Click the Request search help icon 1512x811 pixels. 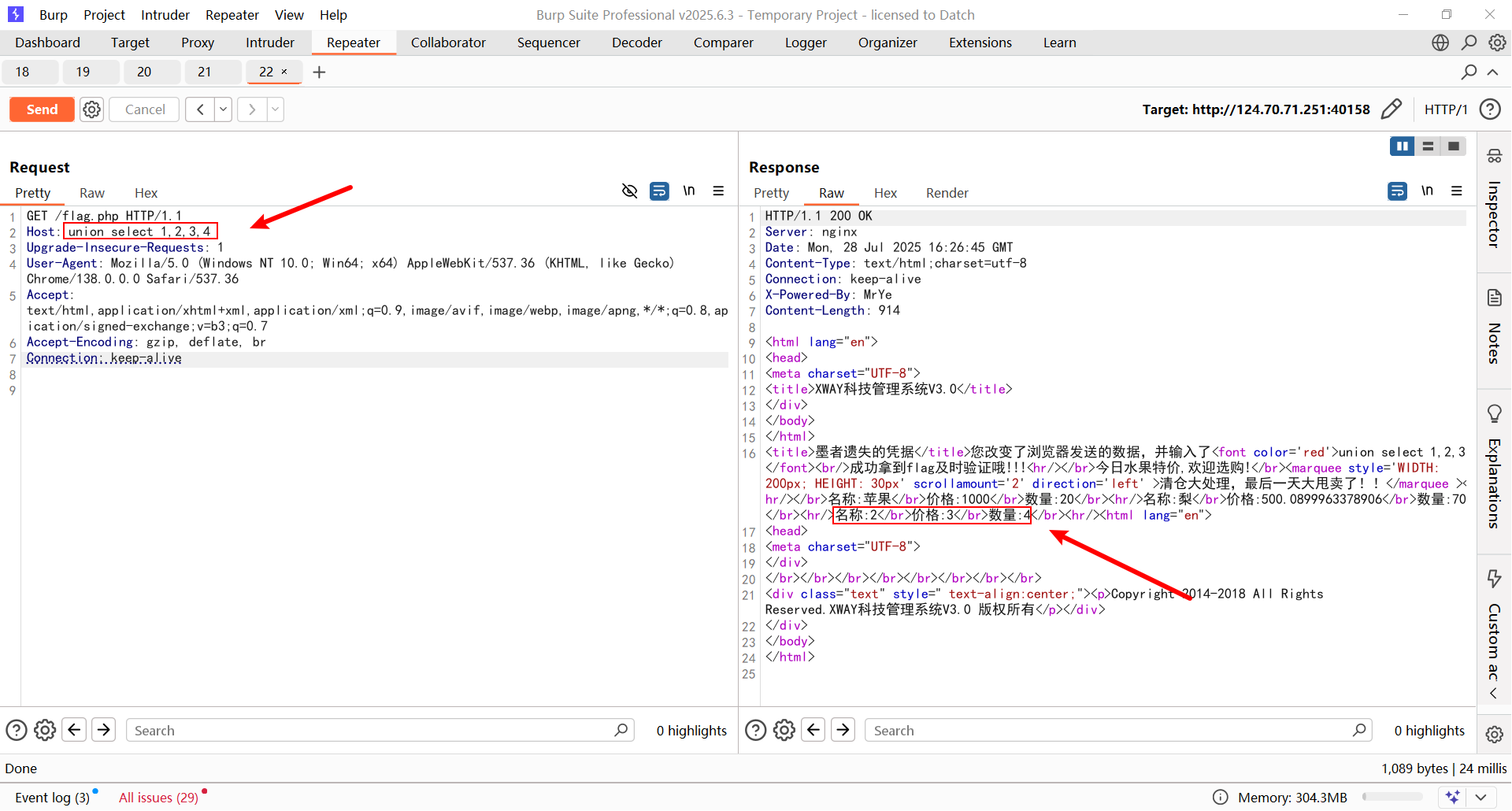[x=17, y=730]
